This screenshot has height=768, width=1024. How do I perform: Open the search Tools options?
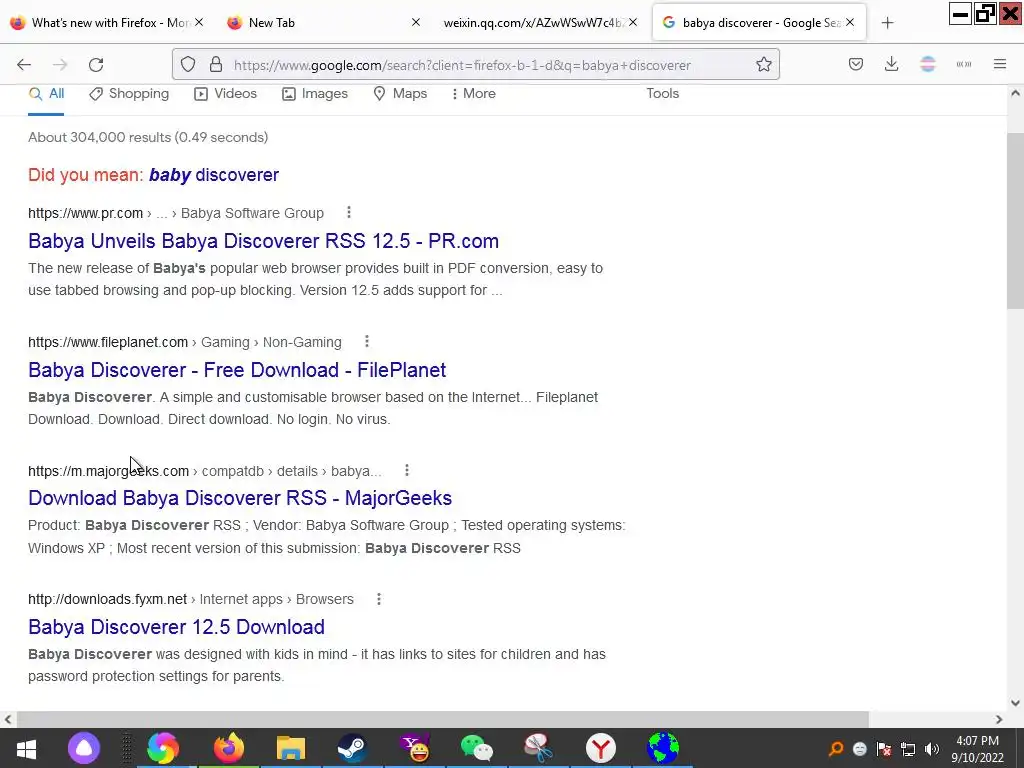click(662, 94)
